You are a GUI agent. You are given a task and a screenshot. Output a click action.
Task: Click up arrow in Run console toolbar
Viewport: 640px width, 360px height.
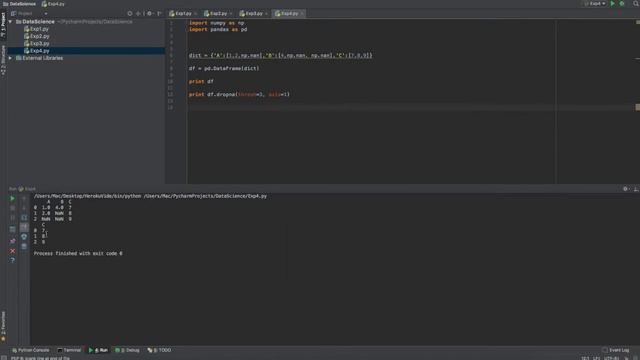tap(24, 199)
